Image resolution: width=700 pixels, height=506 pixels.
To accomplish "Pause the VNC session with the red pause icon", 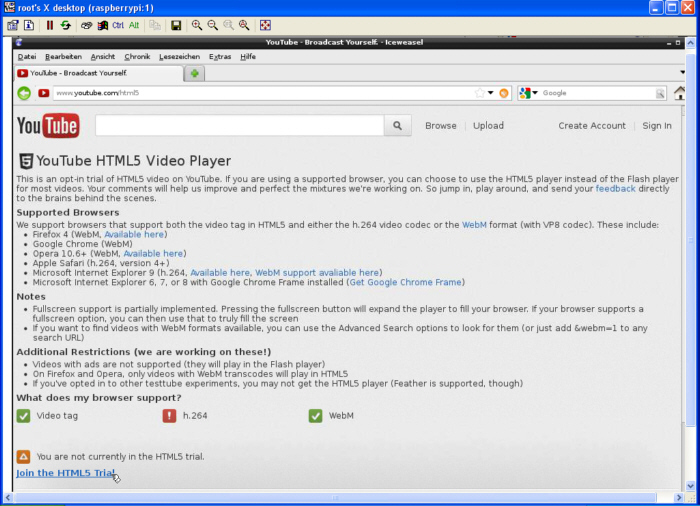I will [x=50, y=25].
